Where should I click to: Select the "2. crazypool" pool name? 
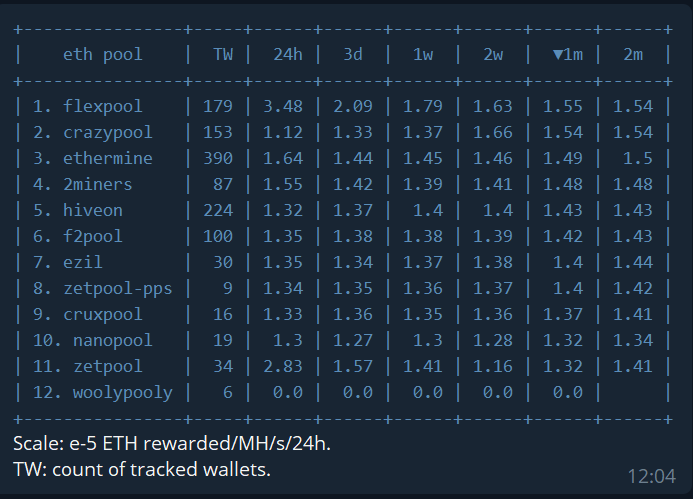(92, 133)
